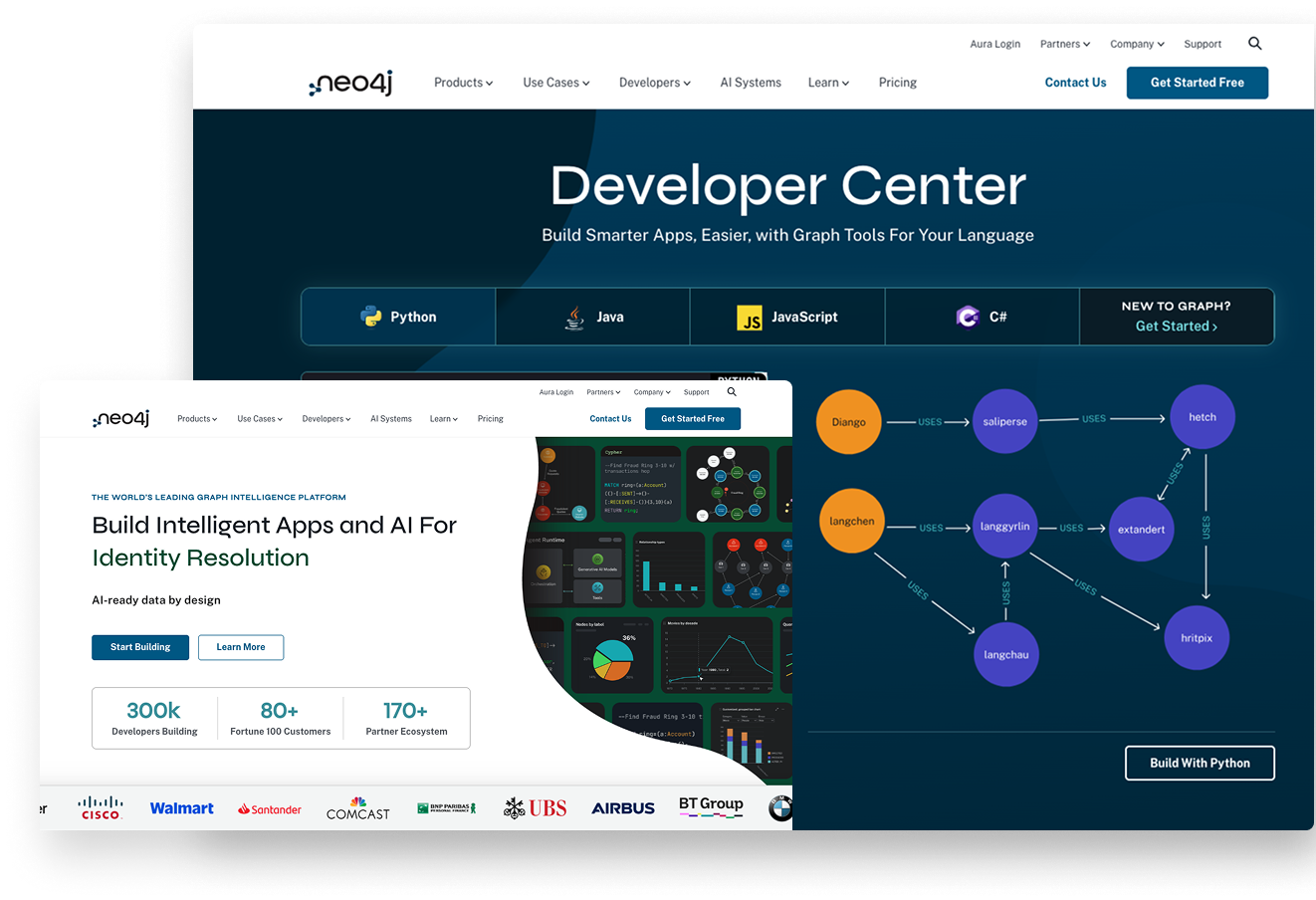Image resolution: width=1316 pixels, height=900 pixels.
Task: Click the Build With Python button
Action: pyautogui.click(x=1200, y=763)
